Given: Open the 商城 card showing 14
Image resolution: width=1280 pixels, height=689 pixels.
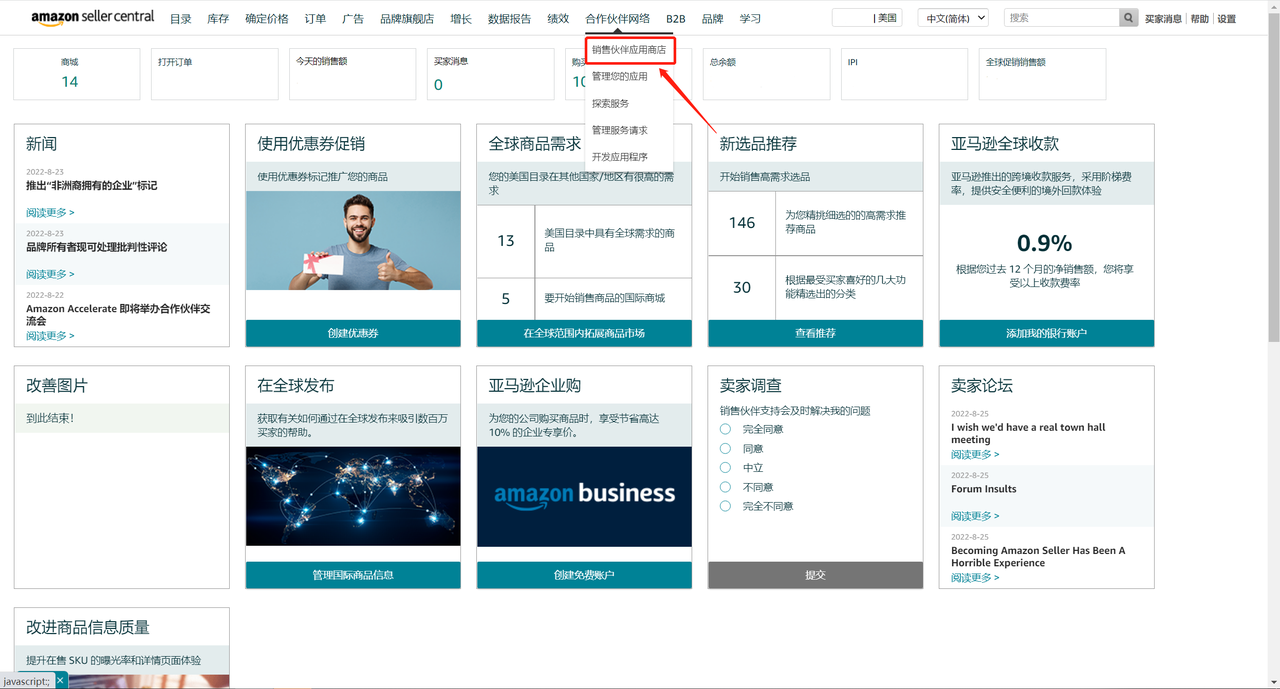Looking at the screenshot, I should tap(77, 74).
